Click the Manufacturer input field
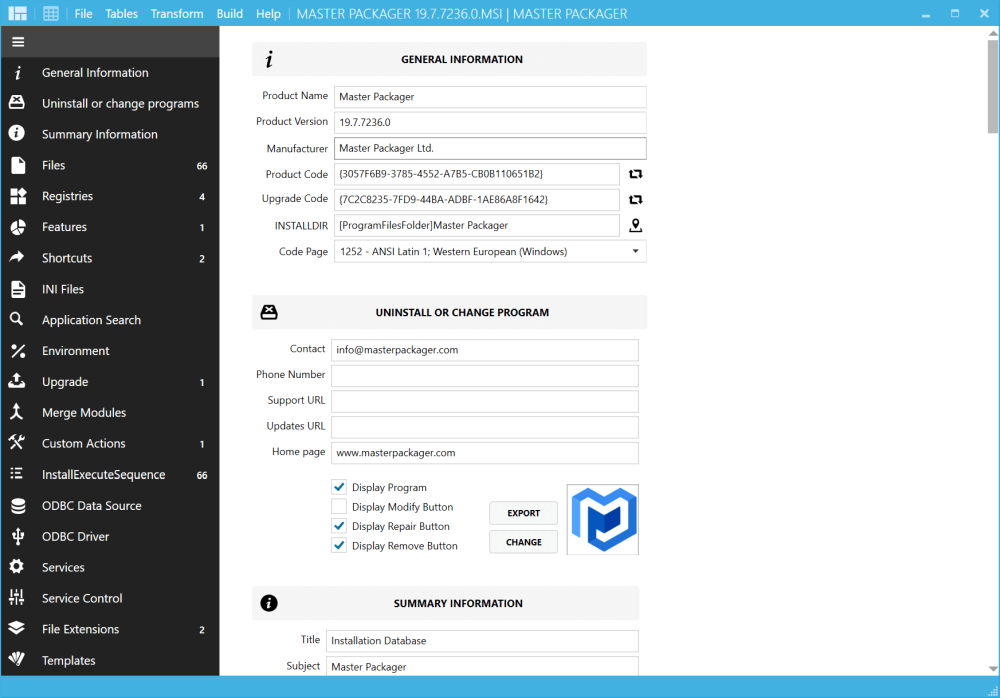 (x=490, y=148)
